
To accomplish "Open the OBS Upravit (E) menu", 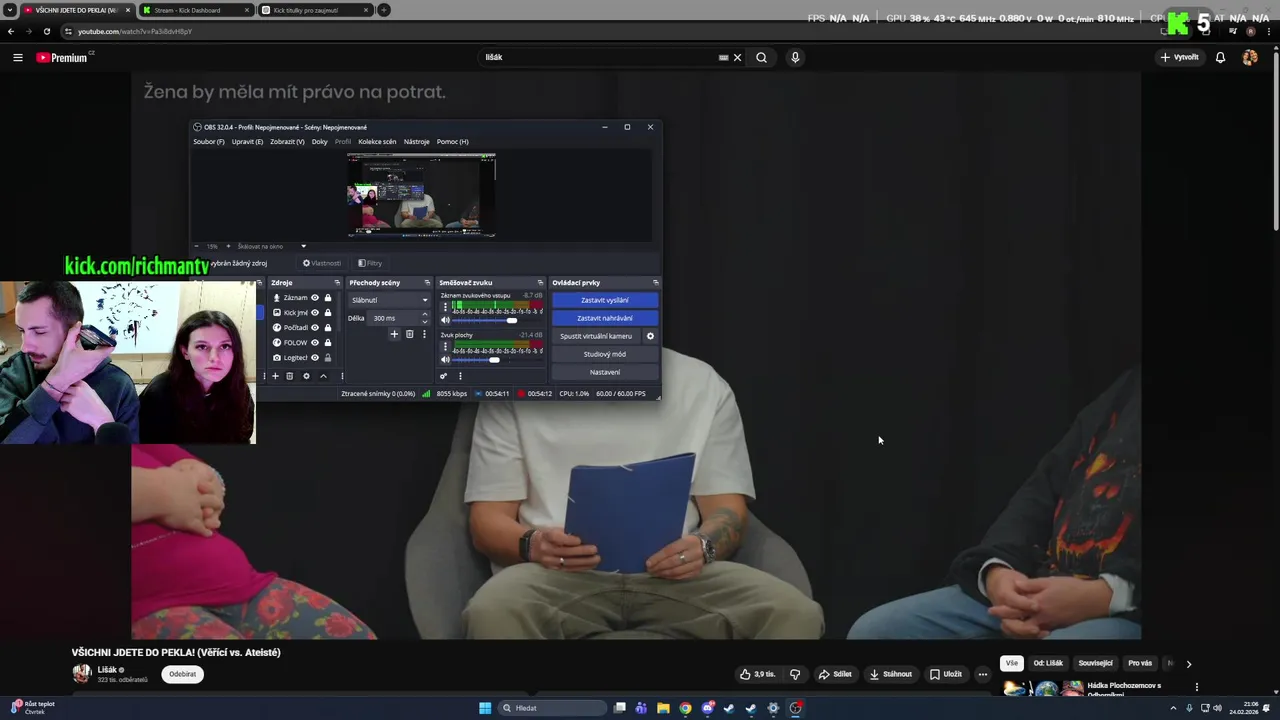I will 247,142.
